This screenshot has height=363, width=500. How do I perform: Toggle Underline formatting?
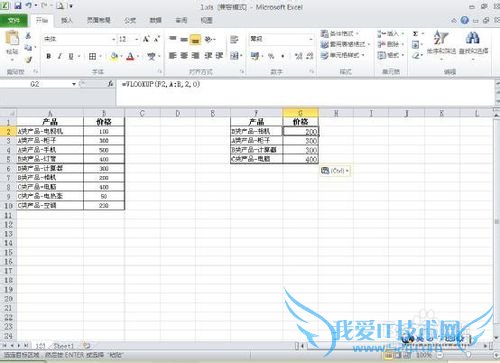click(71, 56)
